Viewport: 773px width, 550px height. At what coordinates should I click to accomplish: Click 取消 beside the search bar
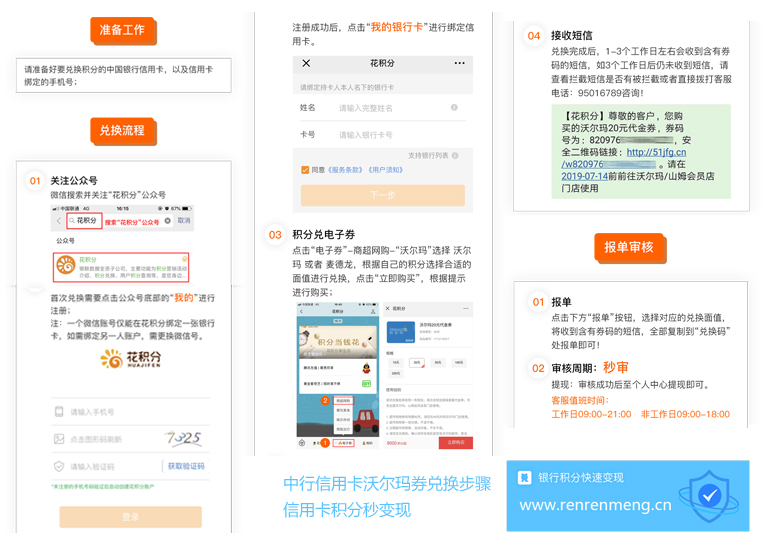(184, 221)
